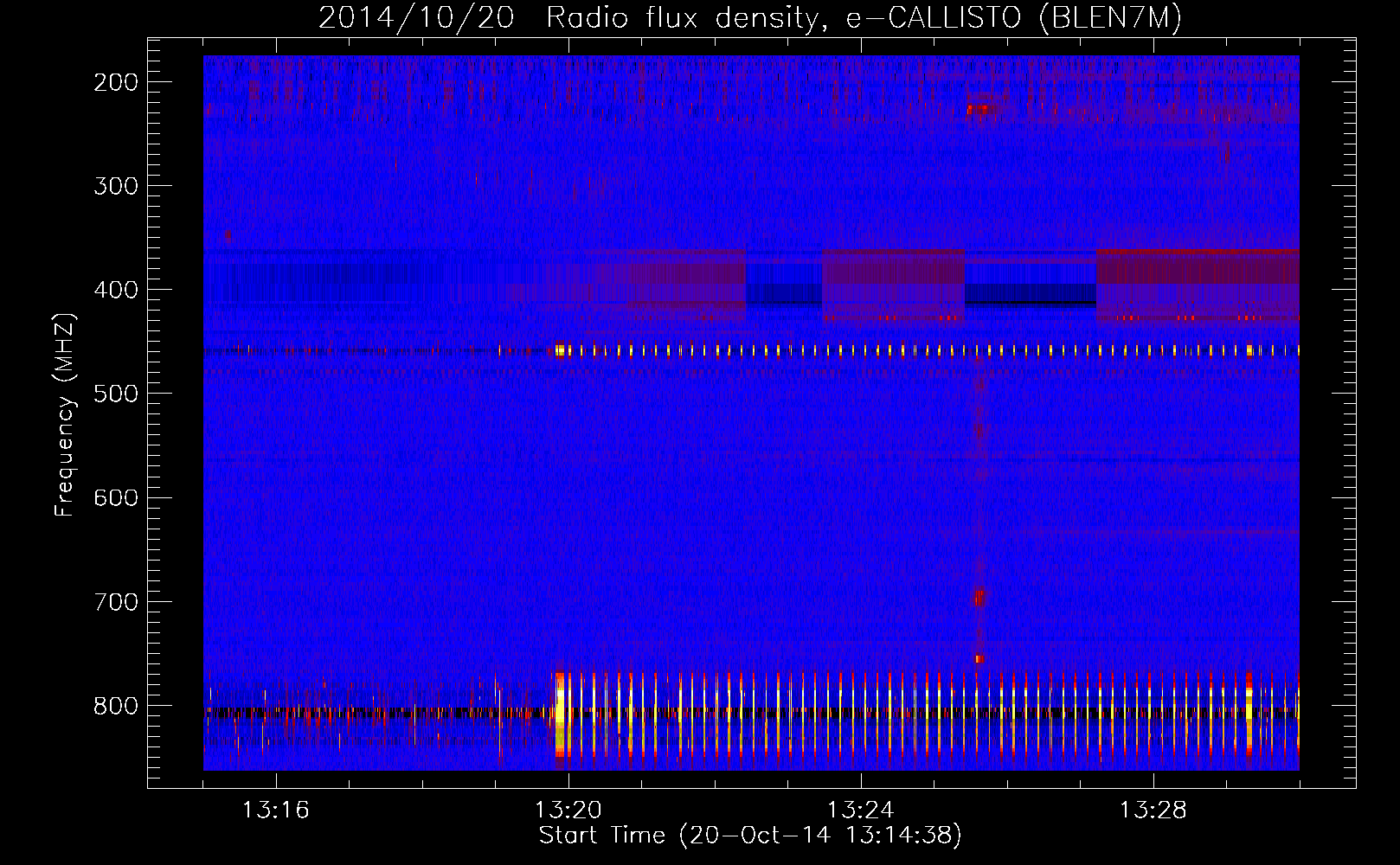1400x865 pixels.
Task: Click the plot title text '2014/10/20 Radio flux density'
Action: [567, 18]
